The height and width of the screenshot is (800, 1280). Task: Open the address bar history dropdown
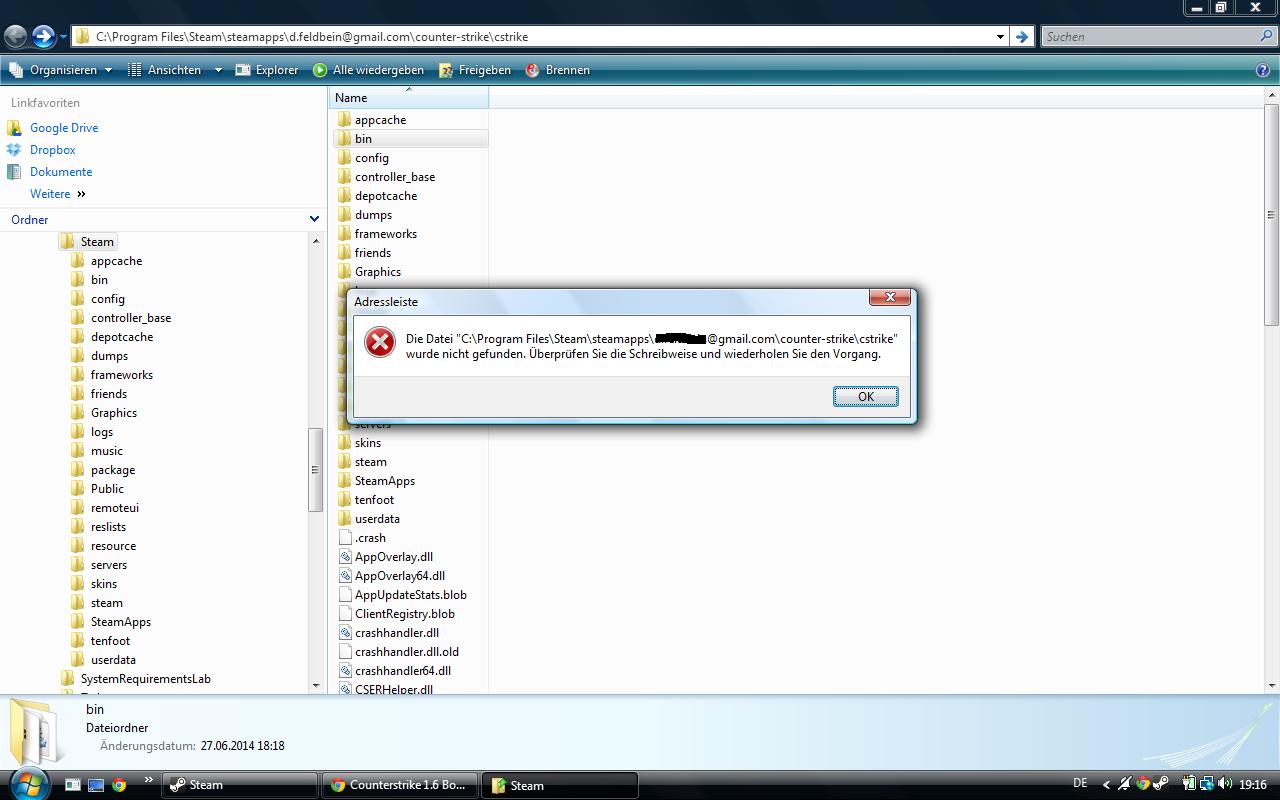click(999, 37)
